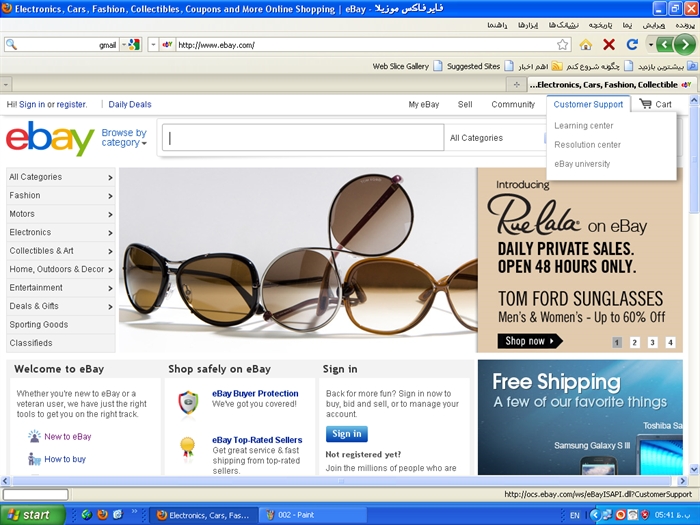Click the eBay favicon in address bar
The image size is (700, 525).
point(167,45)
